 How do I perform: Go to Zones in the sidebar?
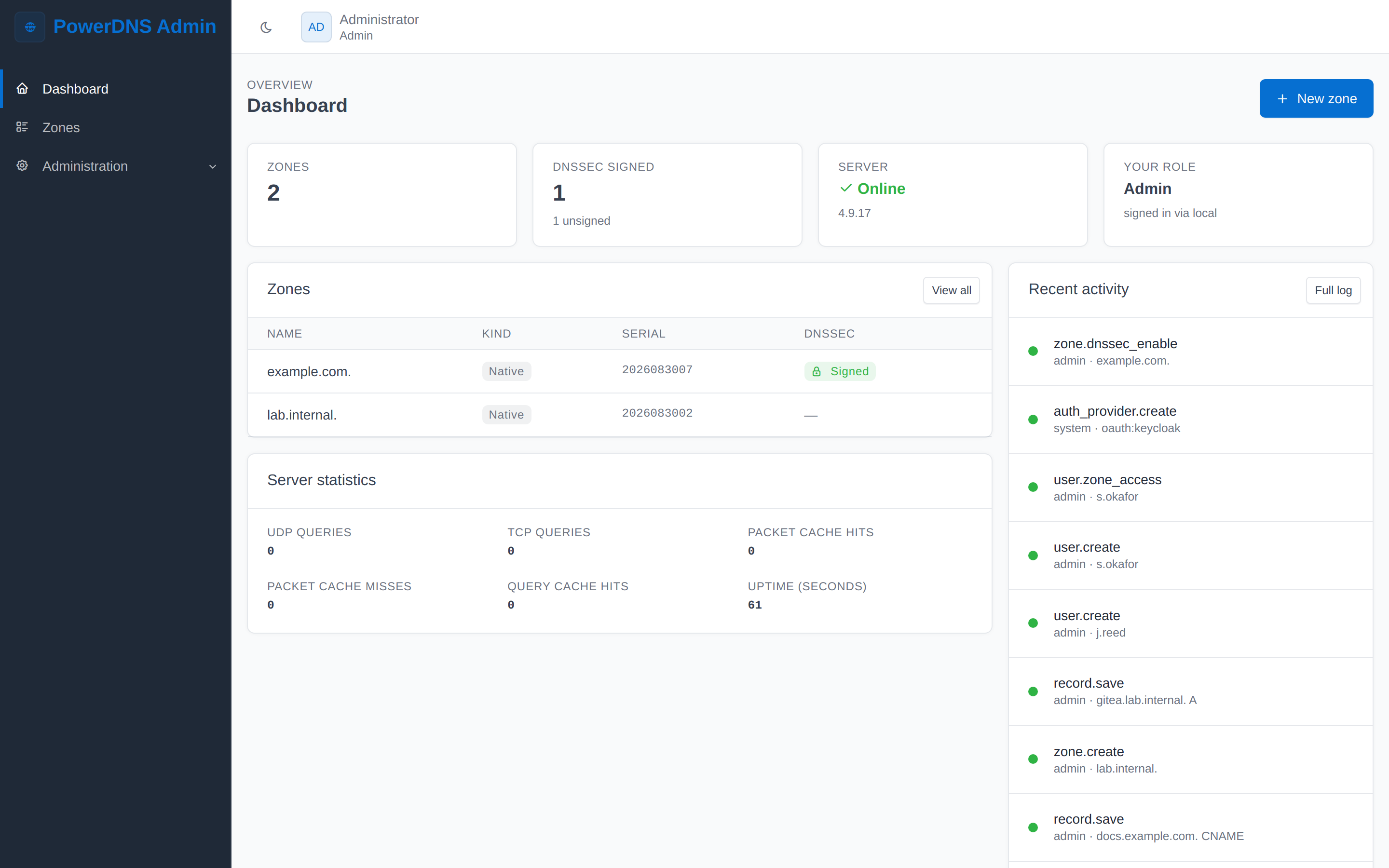click(x=116, y=127)
